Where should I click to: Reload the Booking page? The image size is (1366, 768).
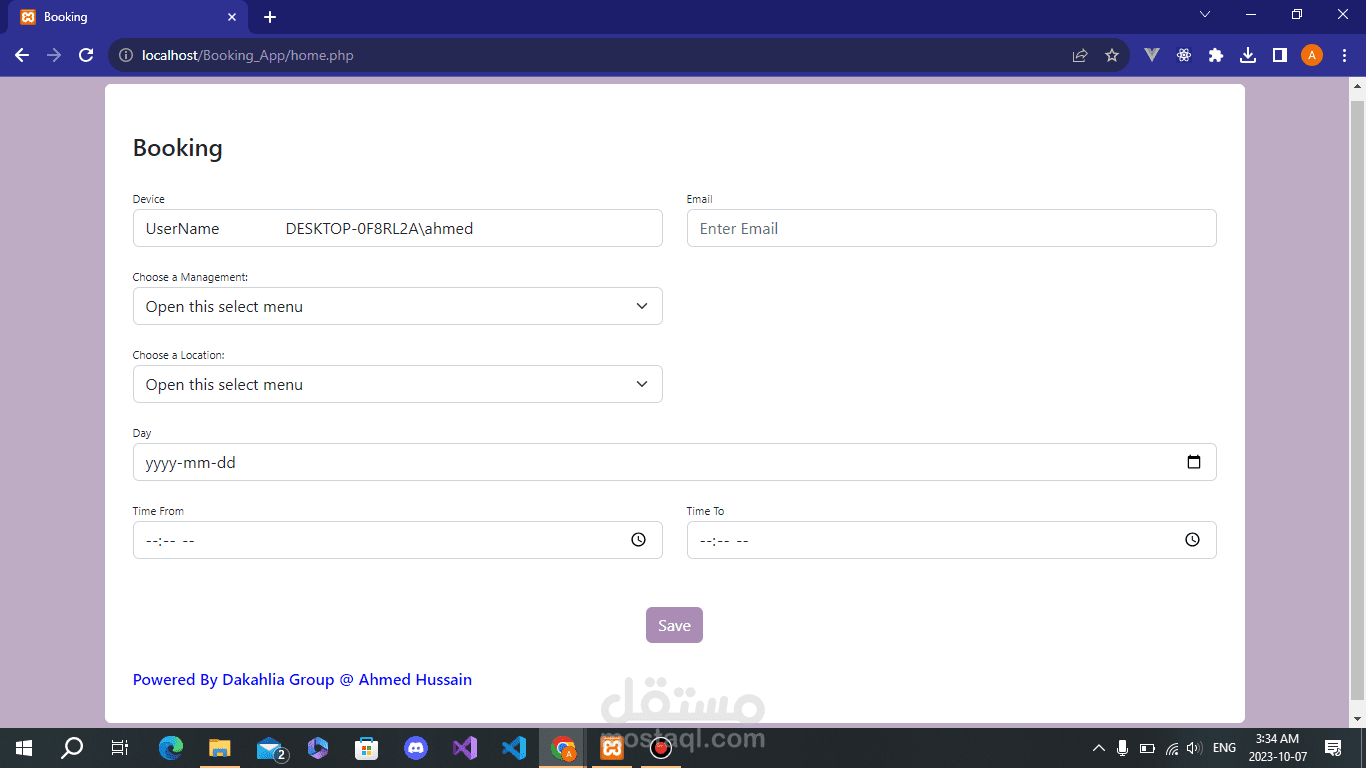click(86, 56)
